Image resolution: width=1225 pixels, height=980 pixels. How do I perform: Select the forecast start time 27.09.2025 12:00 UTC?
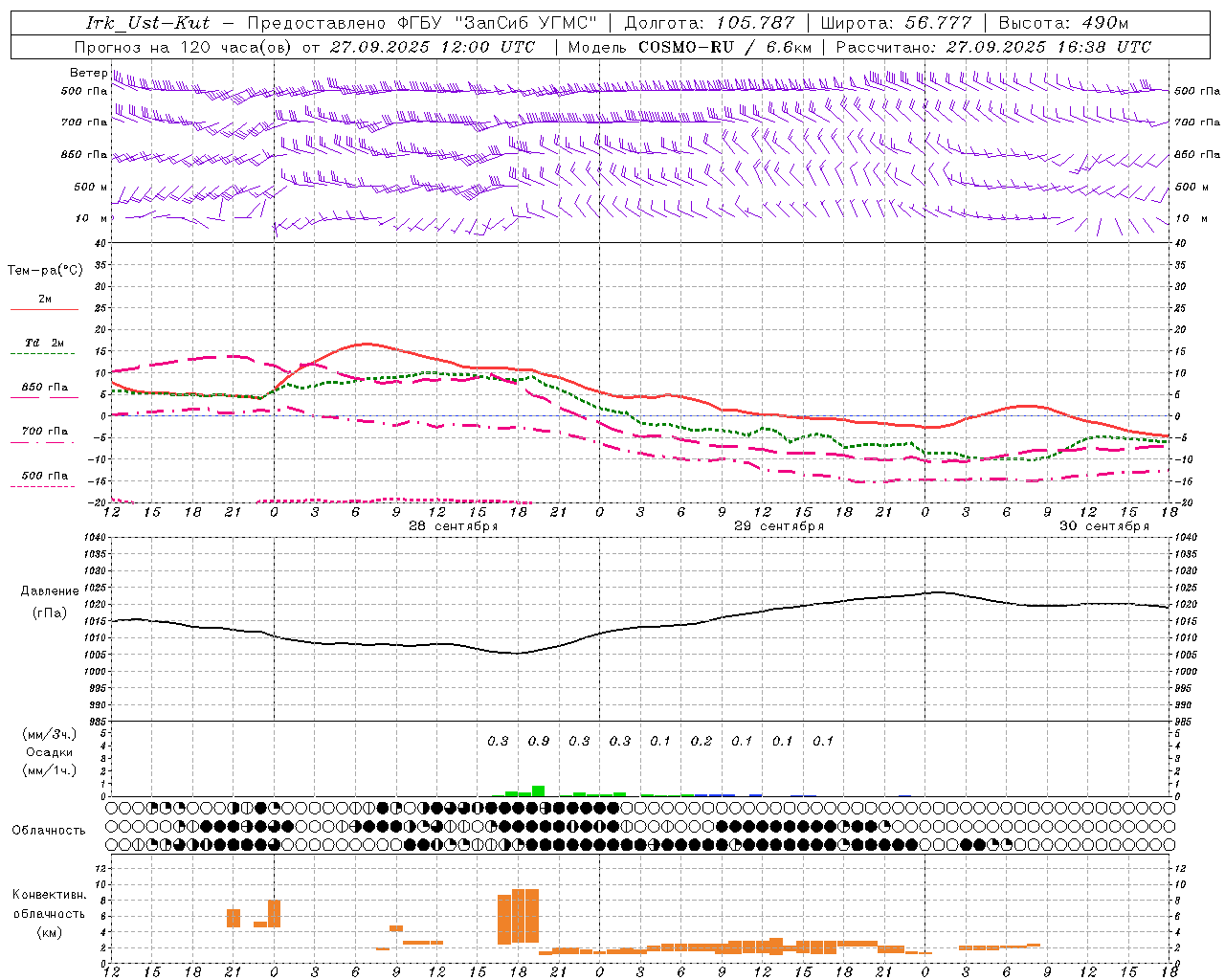click(x=432, y=47)
